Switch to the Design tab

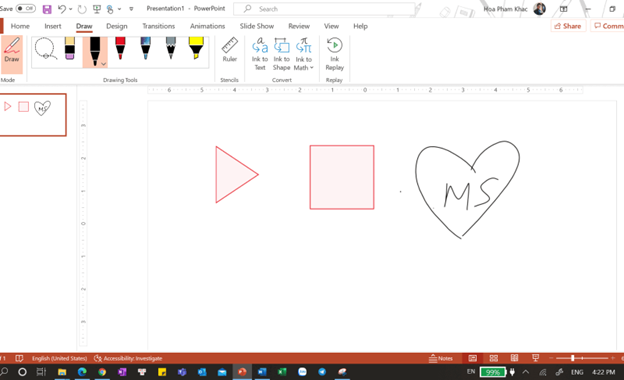pos(117,26)
